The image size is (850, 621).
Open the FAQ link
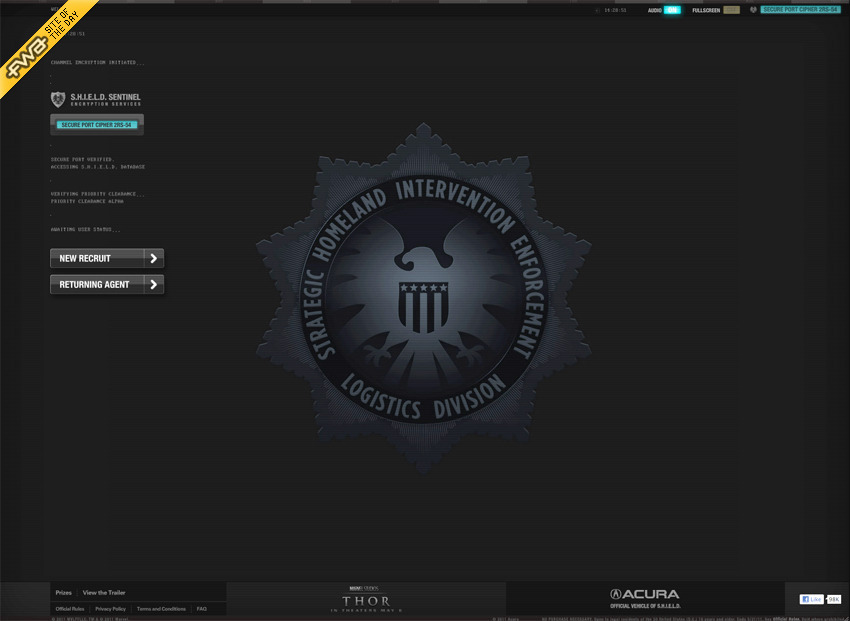point(202,609)
